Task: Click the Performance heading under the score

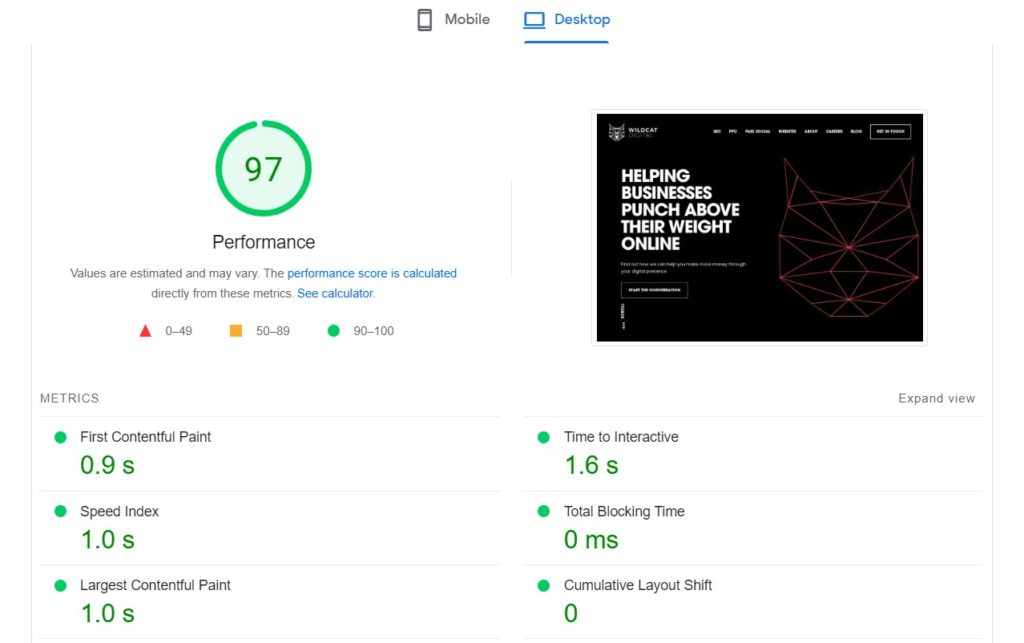Action: point(263,242)
